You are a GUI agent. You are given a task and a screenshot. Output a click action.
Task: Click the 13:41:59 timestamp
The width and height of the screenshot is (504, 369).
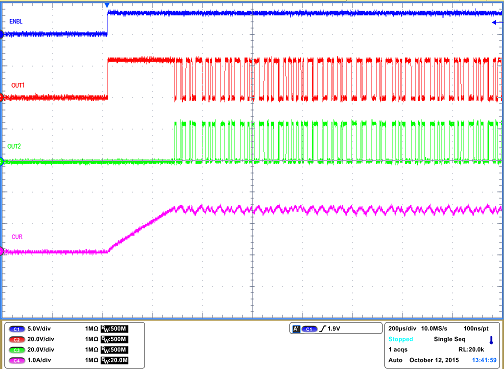tap(484, 360)
